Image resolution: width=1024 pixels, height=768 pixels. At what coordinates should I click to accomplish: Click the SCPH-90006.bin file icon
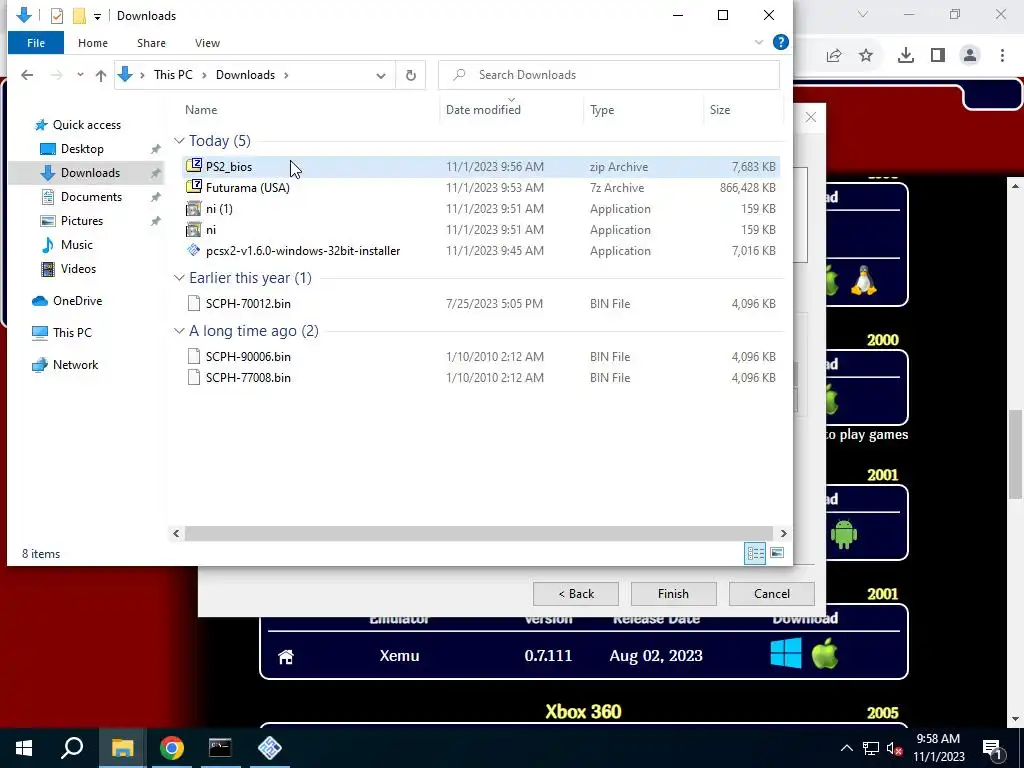point(193,357)
